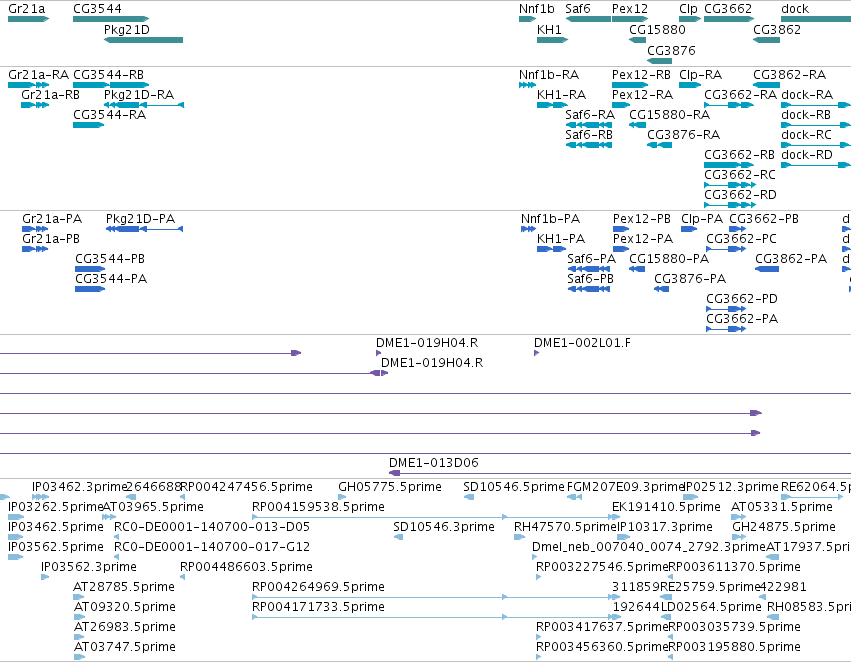The image size is (851, 662).
Task: Select protein CG15880-PA
Action: tap(637, 269)
